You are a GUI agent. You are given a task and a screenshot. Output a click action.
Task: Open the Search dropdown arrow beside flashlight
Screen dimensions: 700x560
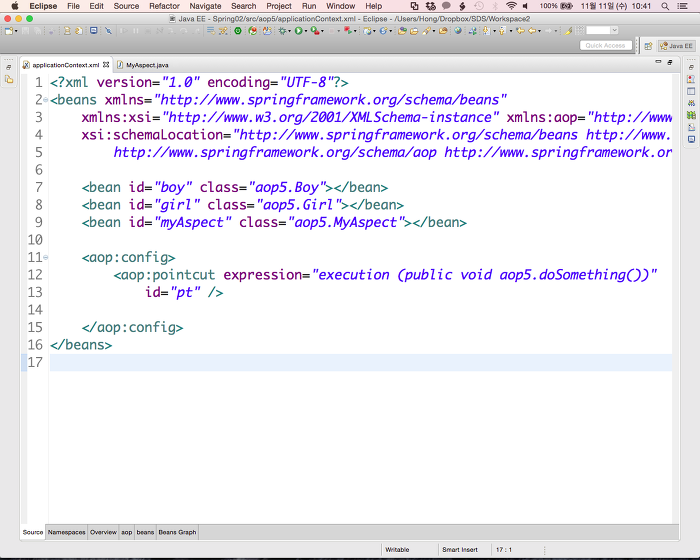point(433,31)
